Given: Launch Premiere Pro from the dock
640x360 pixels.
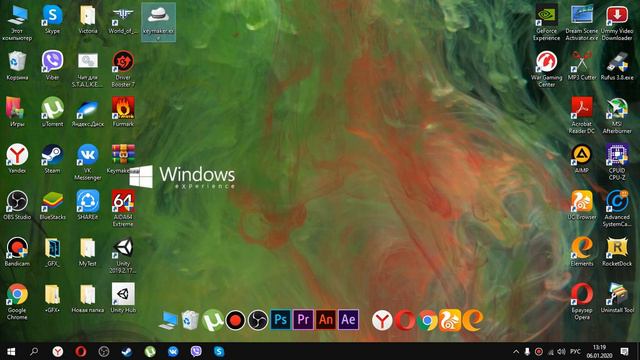Looking at the screenshot, I should 303,320.
